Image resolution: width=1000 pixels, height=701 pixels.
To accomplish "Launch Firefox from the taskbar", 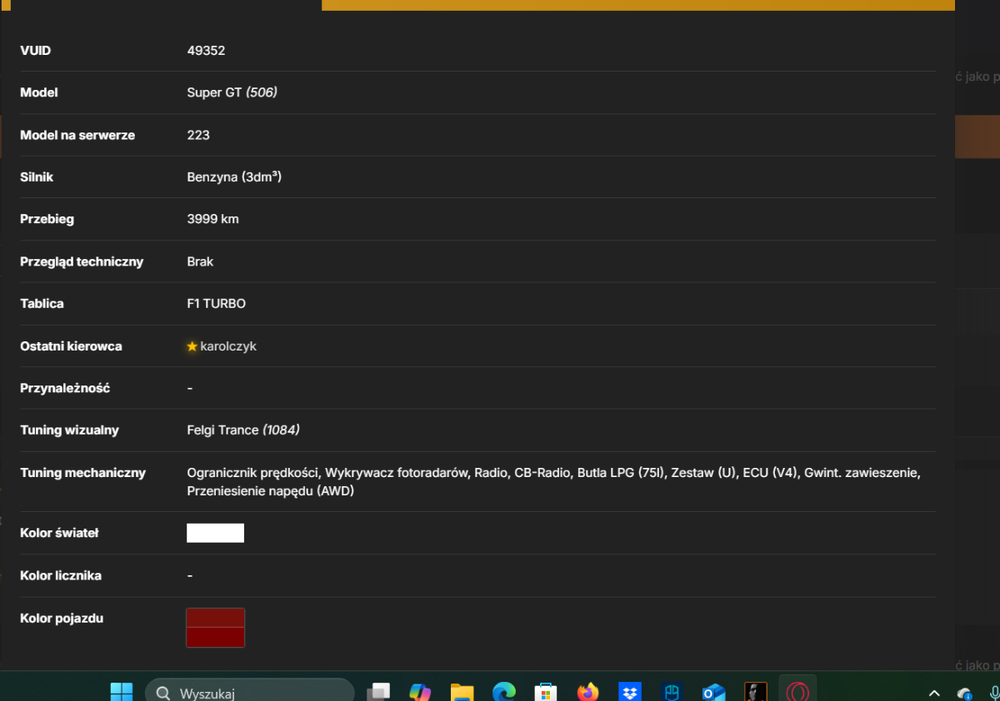I will (x=588, y=692).
